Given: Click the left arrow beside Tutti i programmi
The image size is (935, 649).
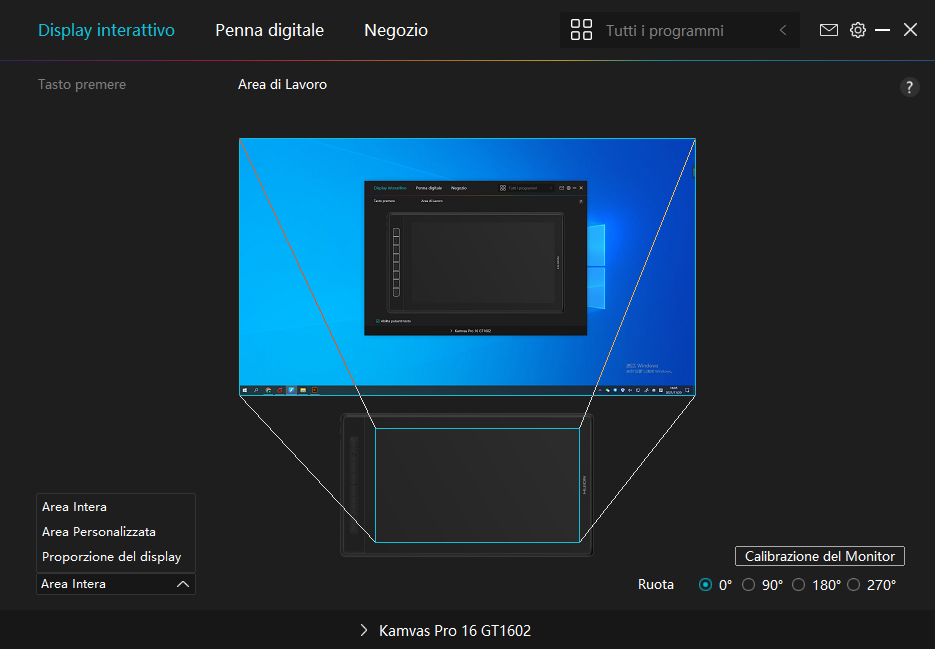Looking at the screenshot, I should coord(782,30).
